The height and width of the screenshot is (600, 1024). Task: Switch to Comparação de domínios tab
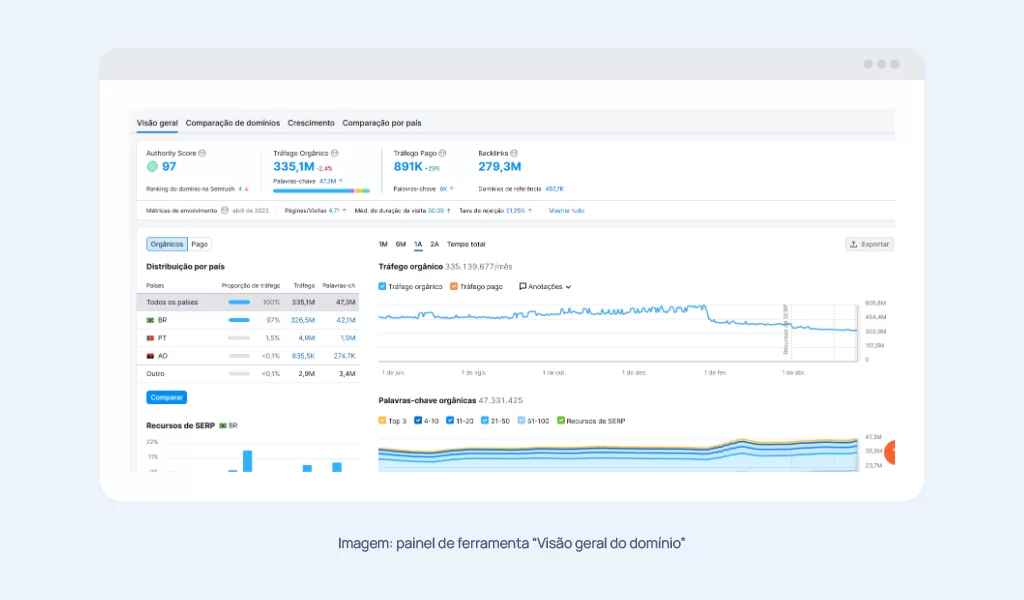pyautogui.click(x=232, y=123)
